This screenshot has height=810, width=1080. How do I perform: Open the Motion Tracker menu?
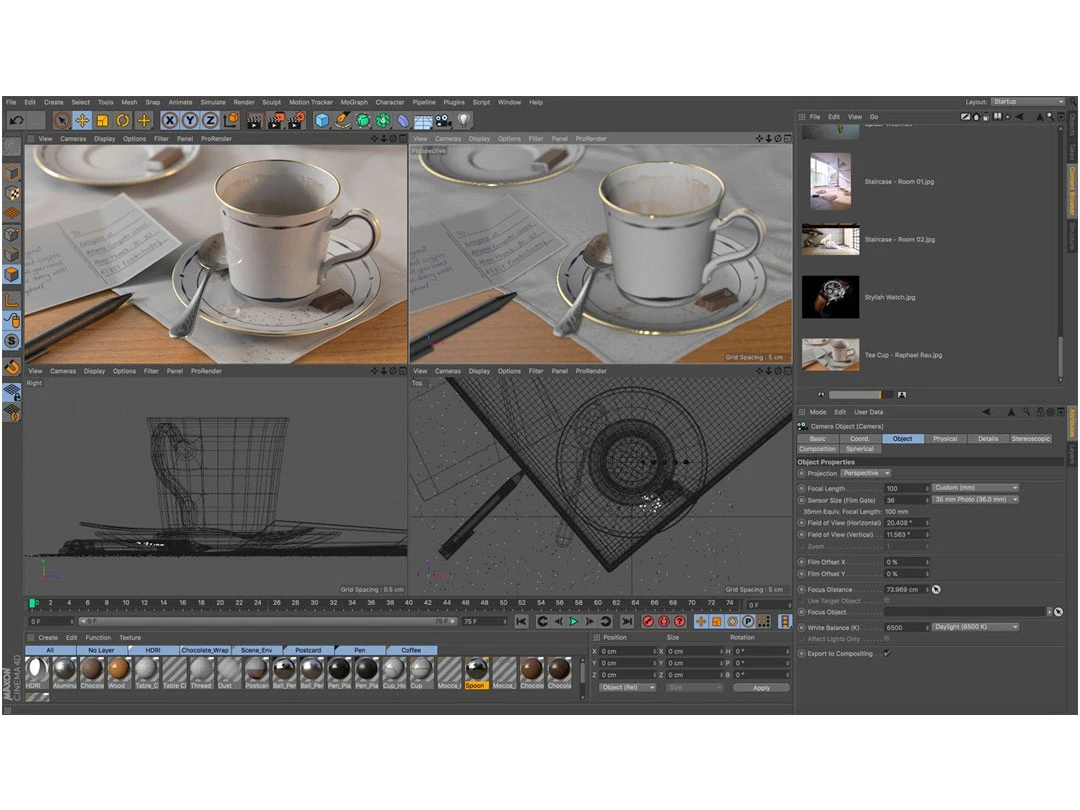[x=311, y=102]
